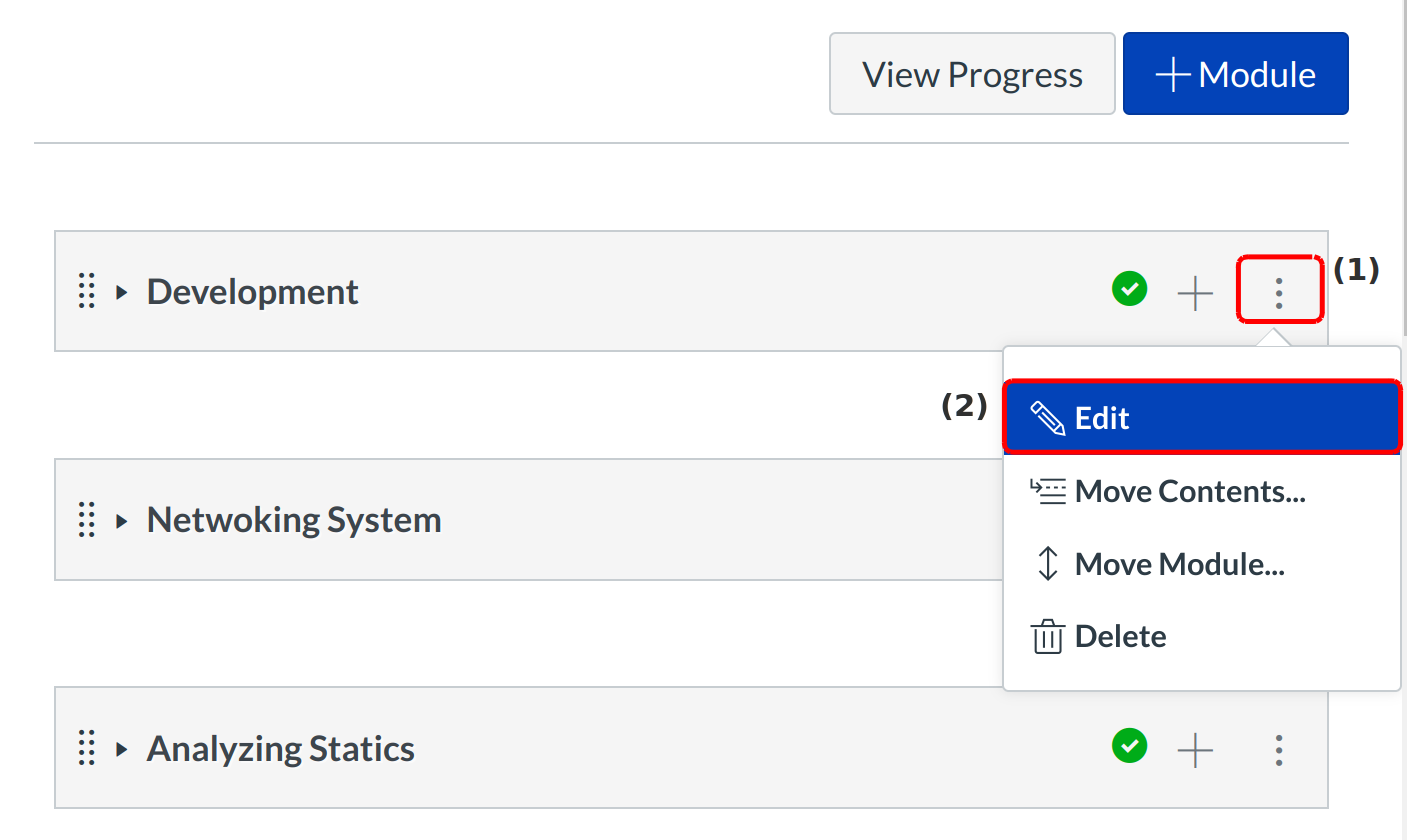The height and width of the screenshot is (840, 1407).
Task: Grab the Netwoking System drag handle
Action: pyautogui.click(x=87, y=520)
